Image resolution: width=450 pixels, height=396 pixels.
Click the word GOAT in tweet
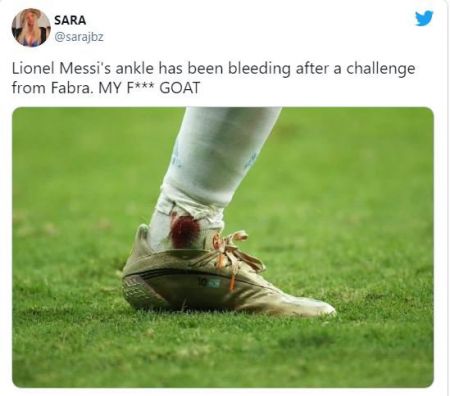(x=180, y=88)
